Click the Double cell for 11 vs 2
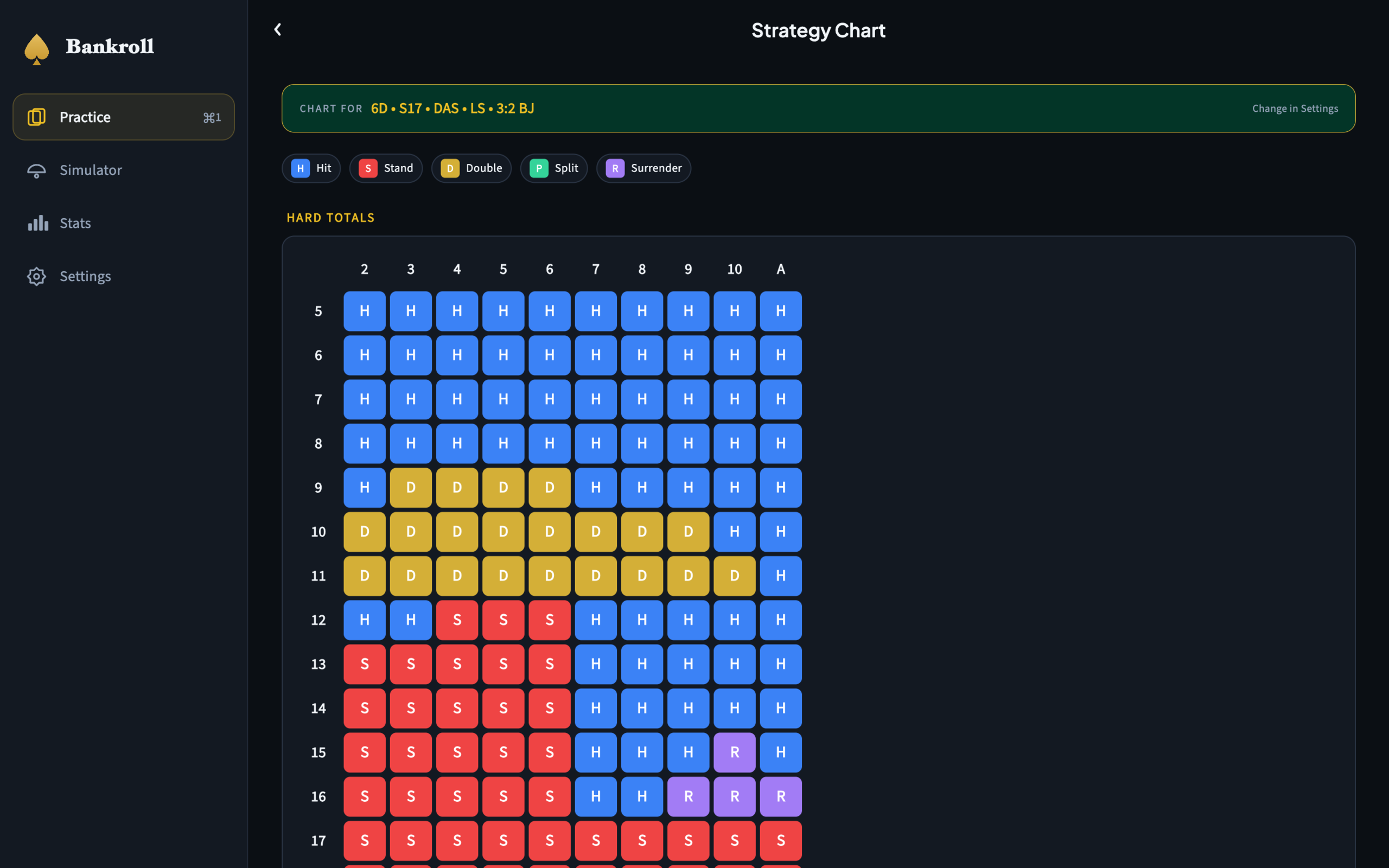 [x=365, y=576]
